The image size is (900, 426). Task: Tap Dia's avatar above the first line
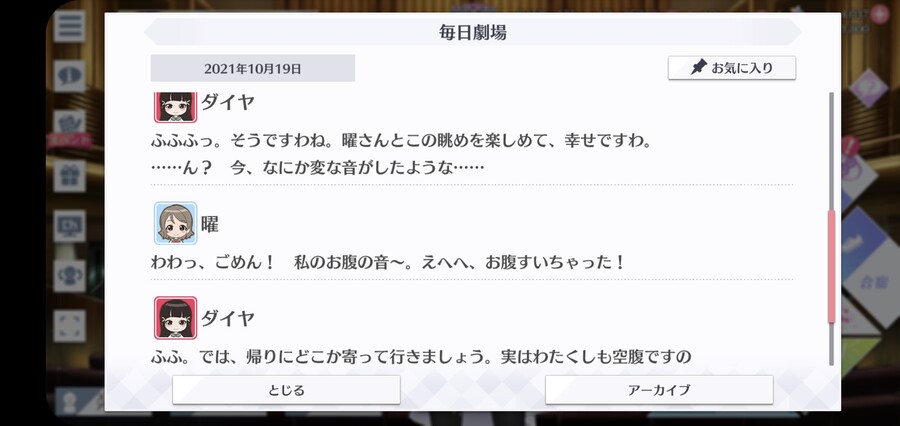pyautogui.click(x=176, y=106)
